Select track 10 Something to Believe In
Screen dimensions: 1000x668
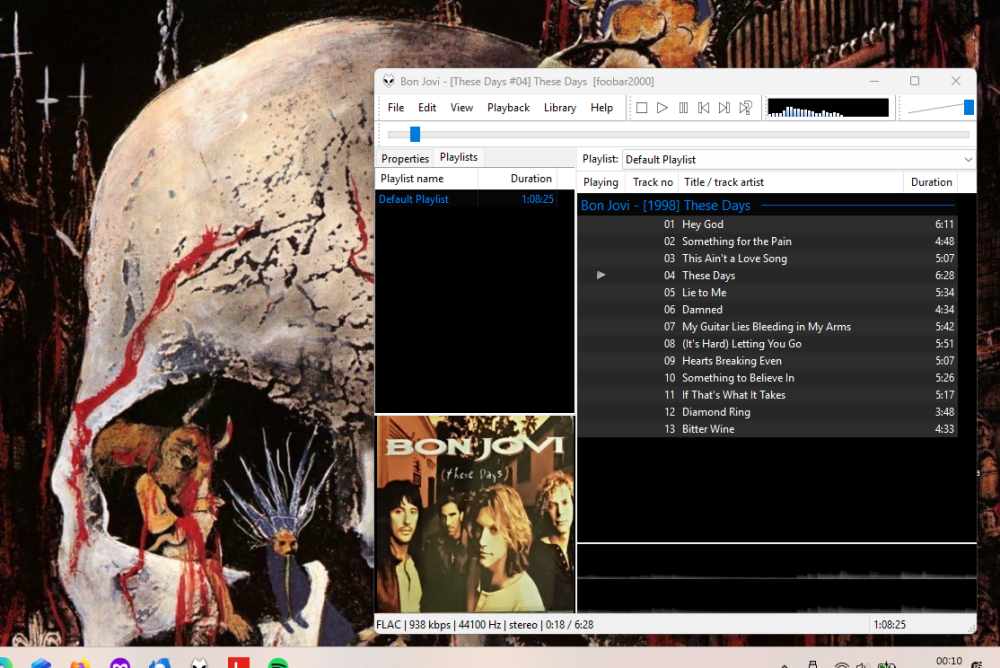[x=767, y=378]
